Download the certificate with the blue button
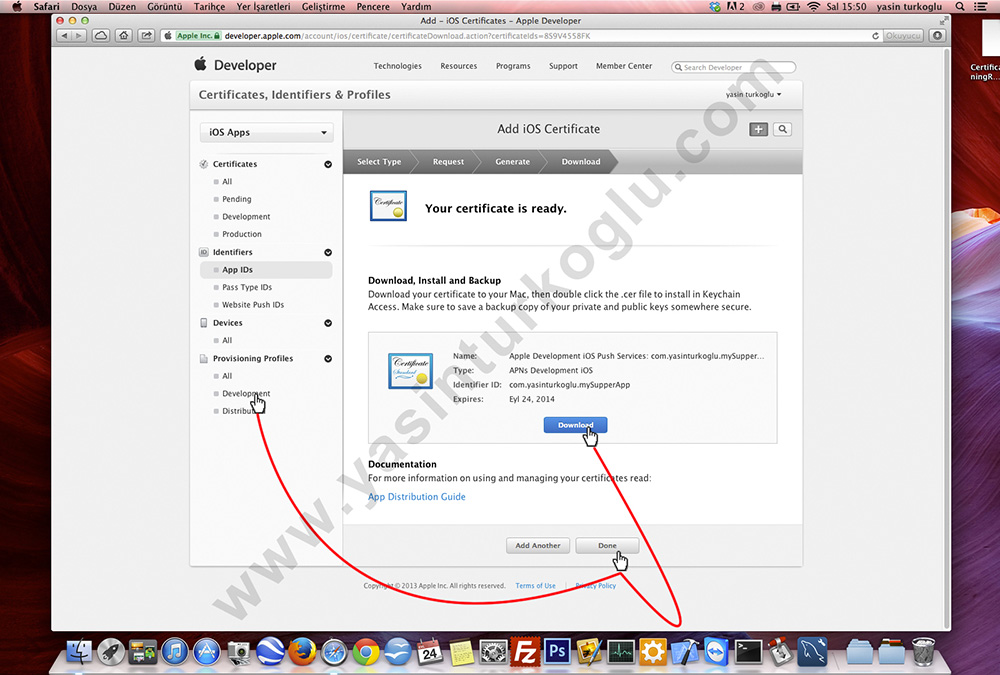This screenshot has height=675, width=1000. [x=575, y=425]
